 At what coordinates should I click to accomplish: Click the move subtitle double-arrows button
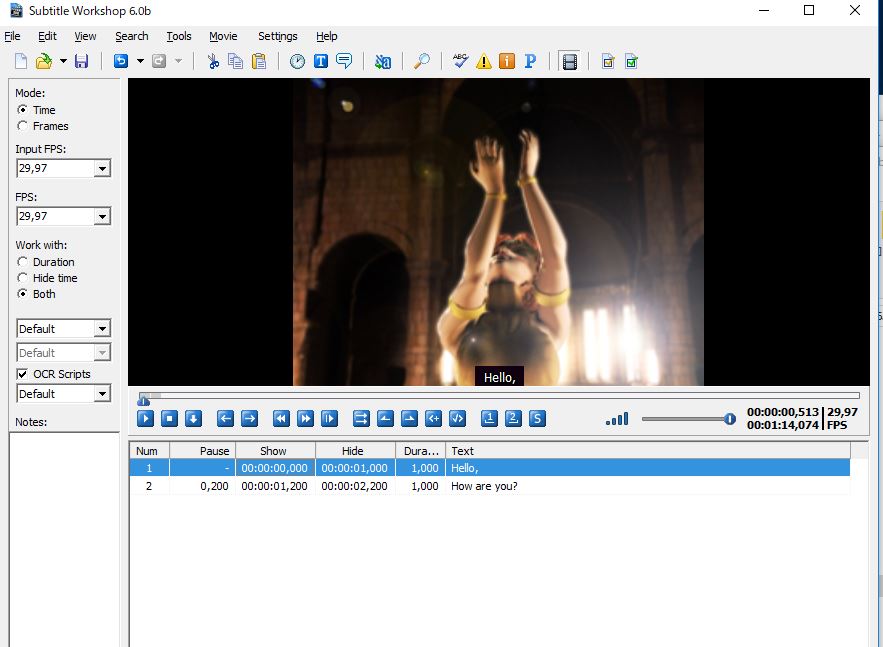pos(361,418)
